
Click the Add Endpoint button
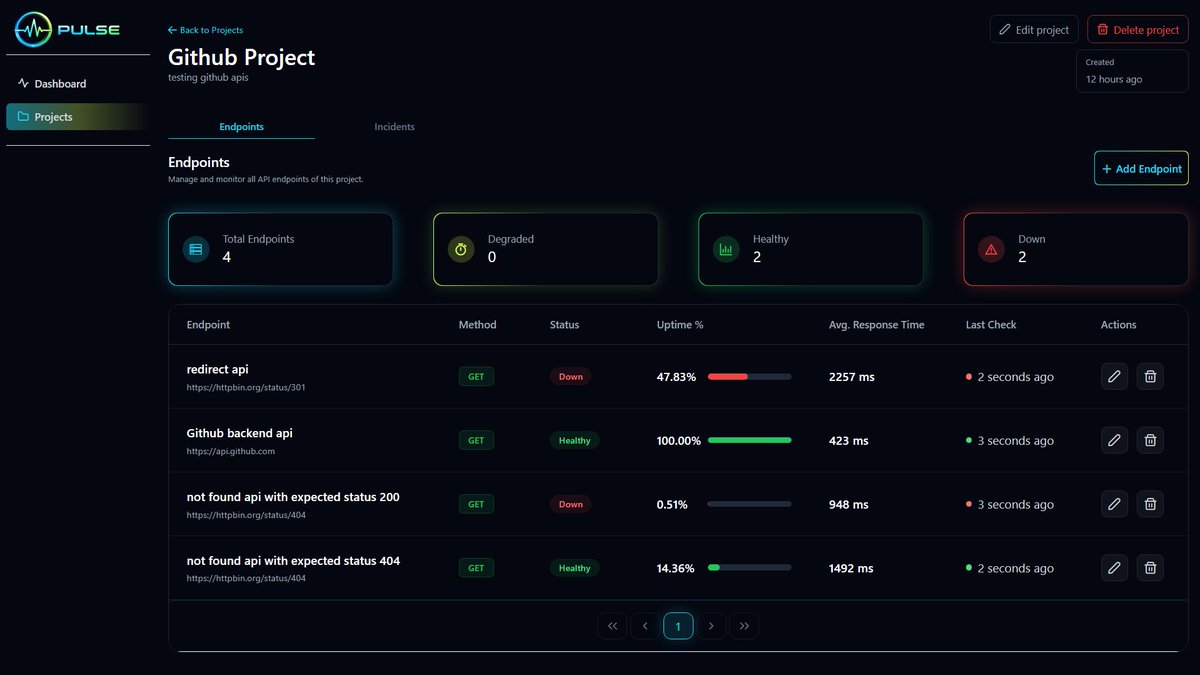[1141, 169]
